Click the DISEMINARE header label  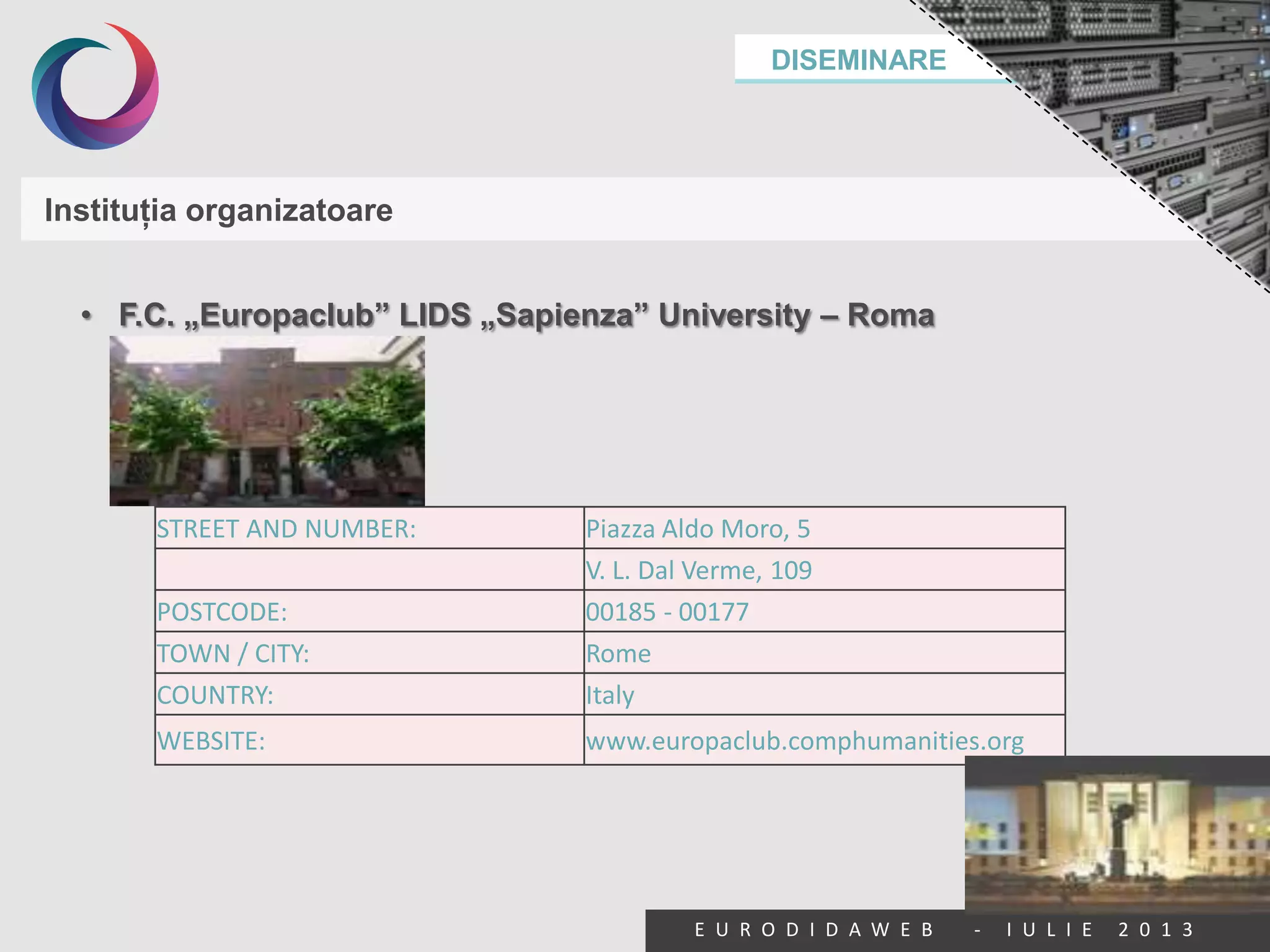pos(858,60)
